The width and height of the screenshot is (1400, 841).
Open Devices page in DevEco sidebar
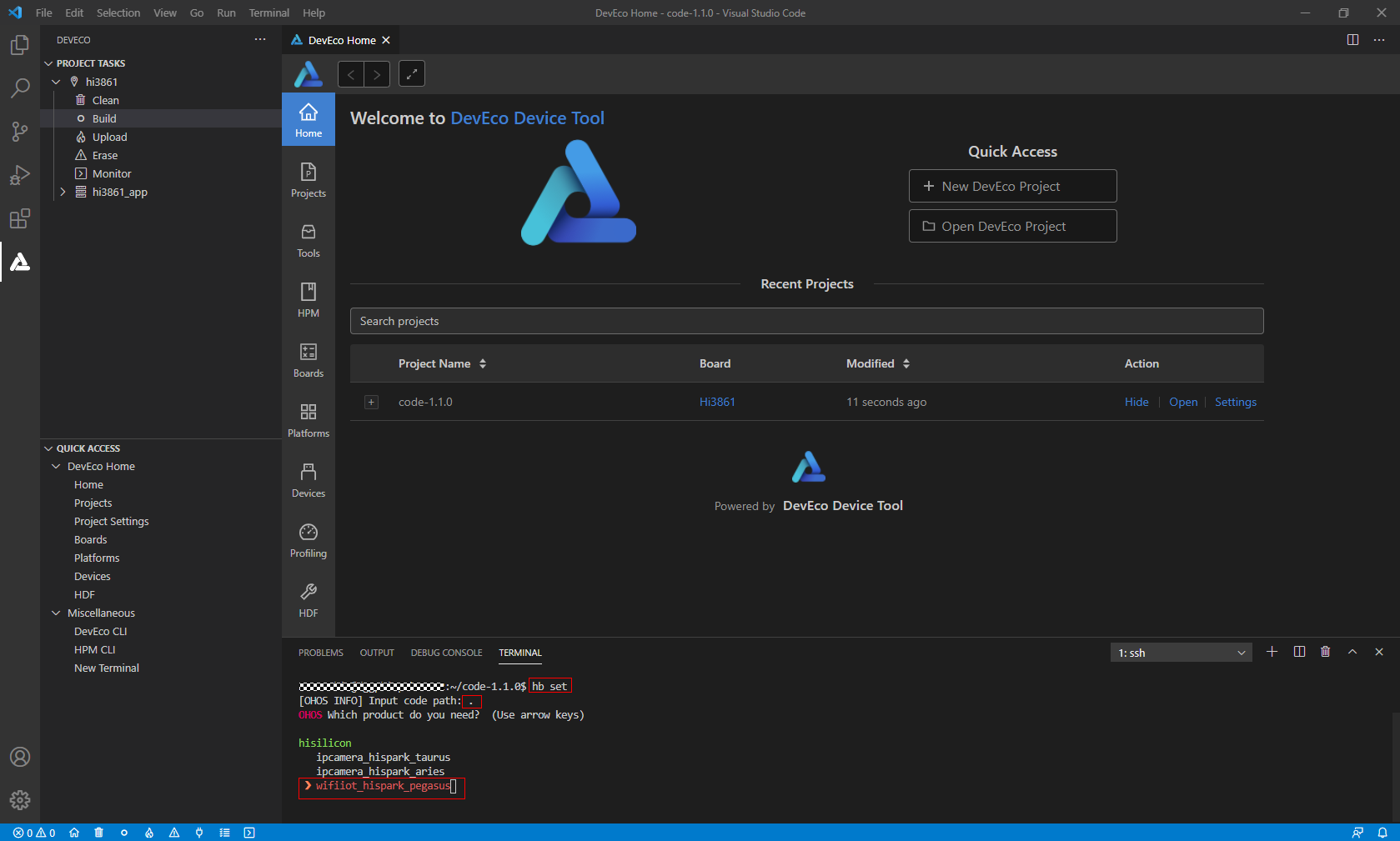309,480
